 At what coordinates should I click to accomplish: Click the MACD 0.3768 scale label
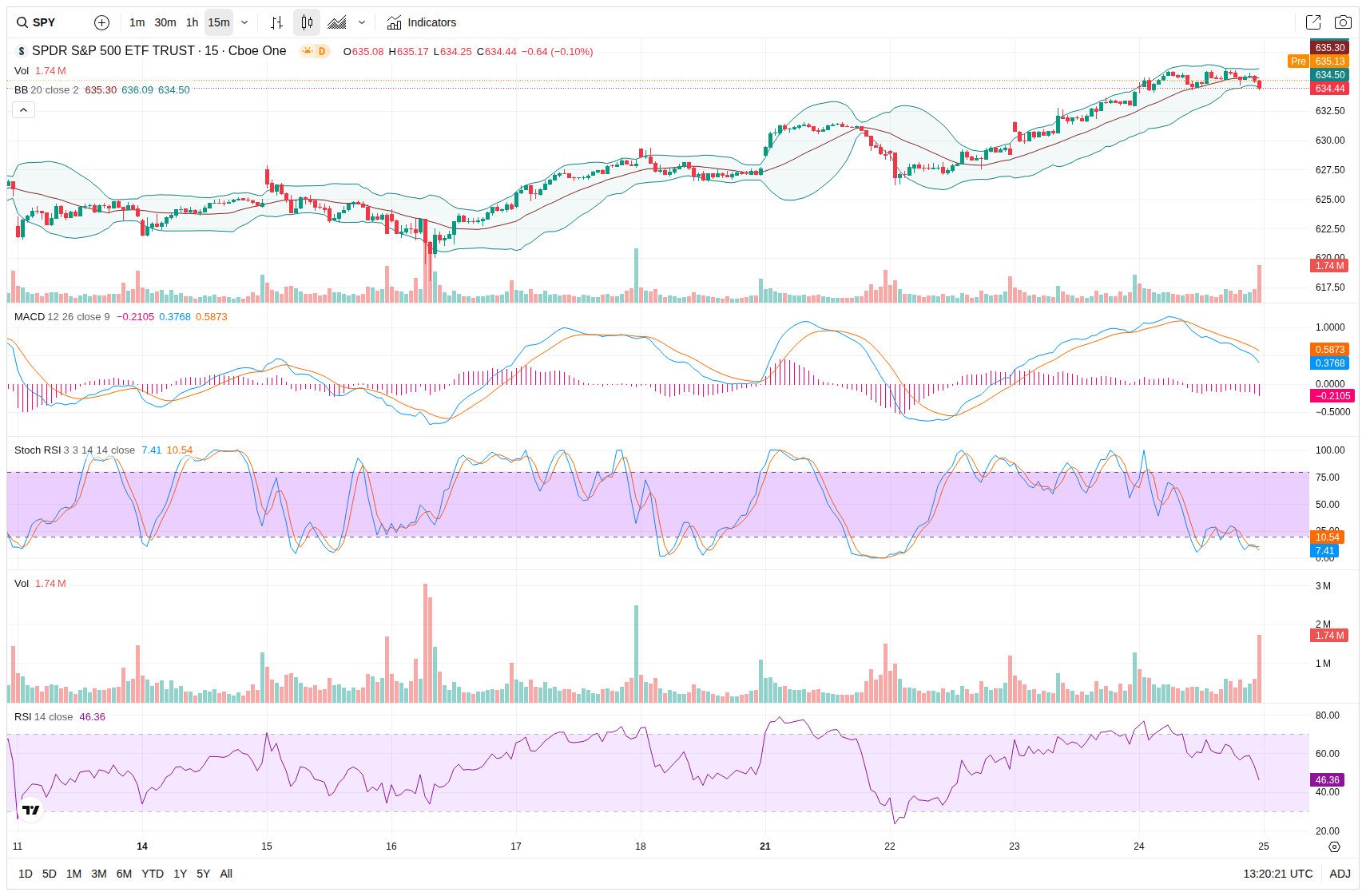point(1329,363)
